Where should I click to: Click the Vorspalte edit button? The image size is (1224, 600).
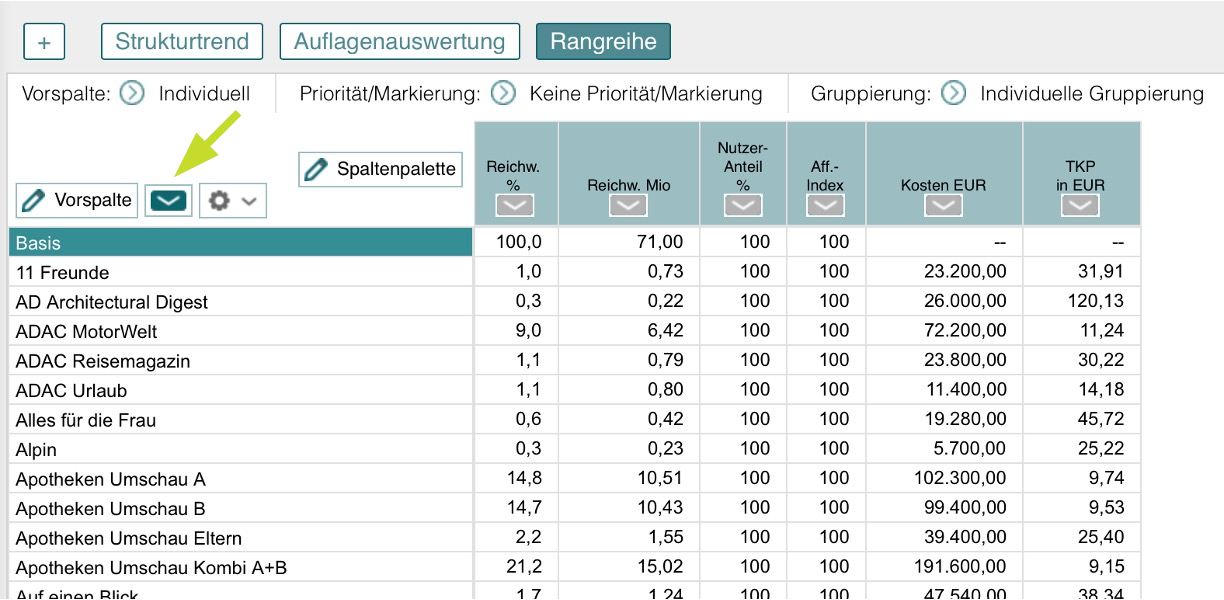75,200
